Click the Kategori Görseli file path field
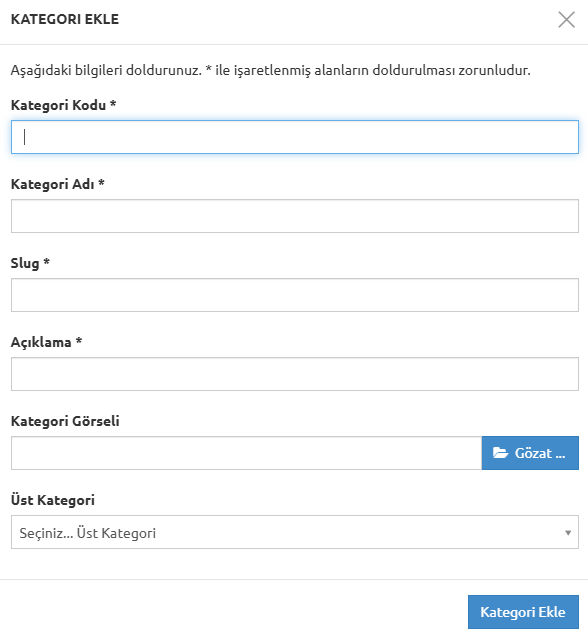This screenshot has height=634, width=588. click(x=246, y=453)
